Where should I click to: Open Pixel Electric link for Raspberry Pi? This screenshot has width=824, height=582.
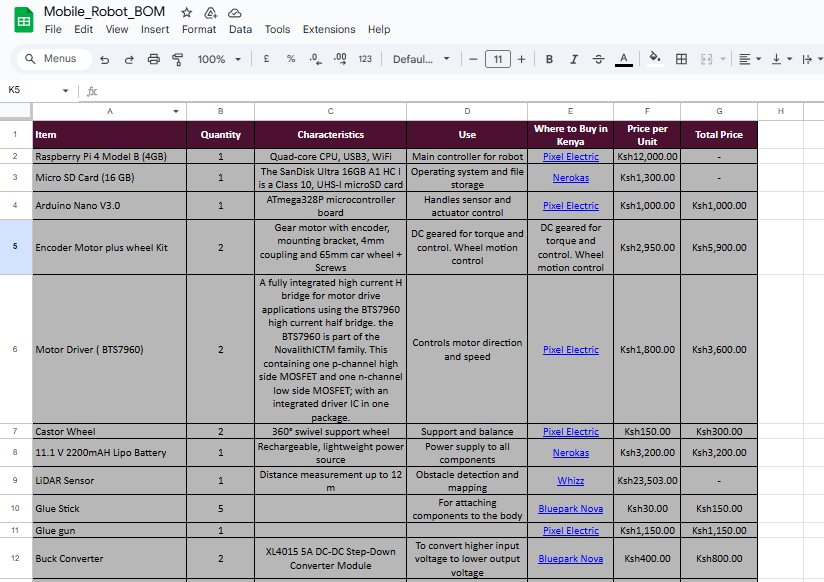point(571,157)
